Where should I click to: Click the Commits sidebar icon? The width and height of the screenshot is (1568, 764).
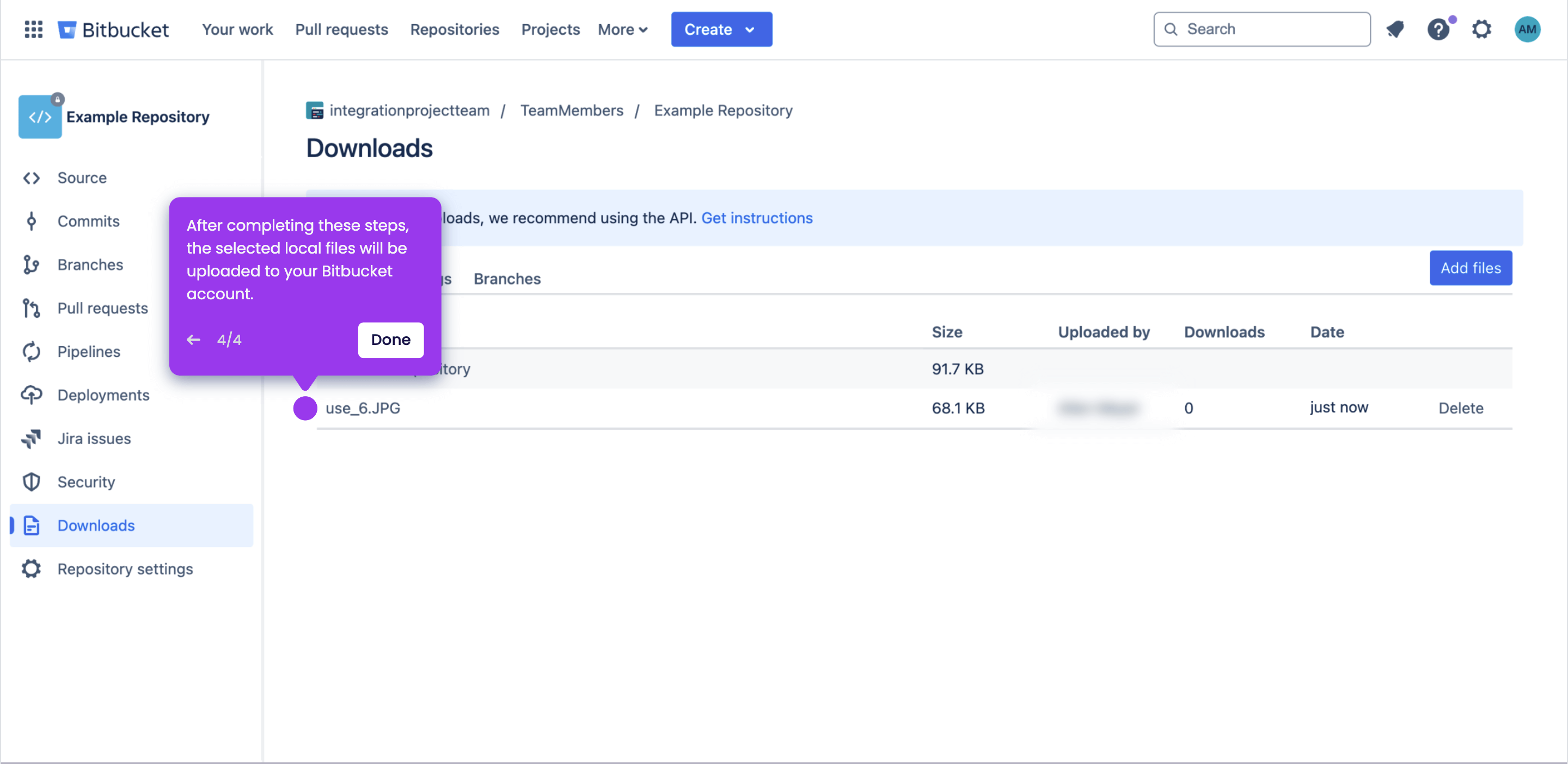[31, 221]
